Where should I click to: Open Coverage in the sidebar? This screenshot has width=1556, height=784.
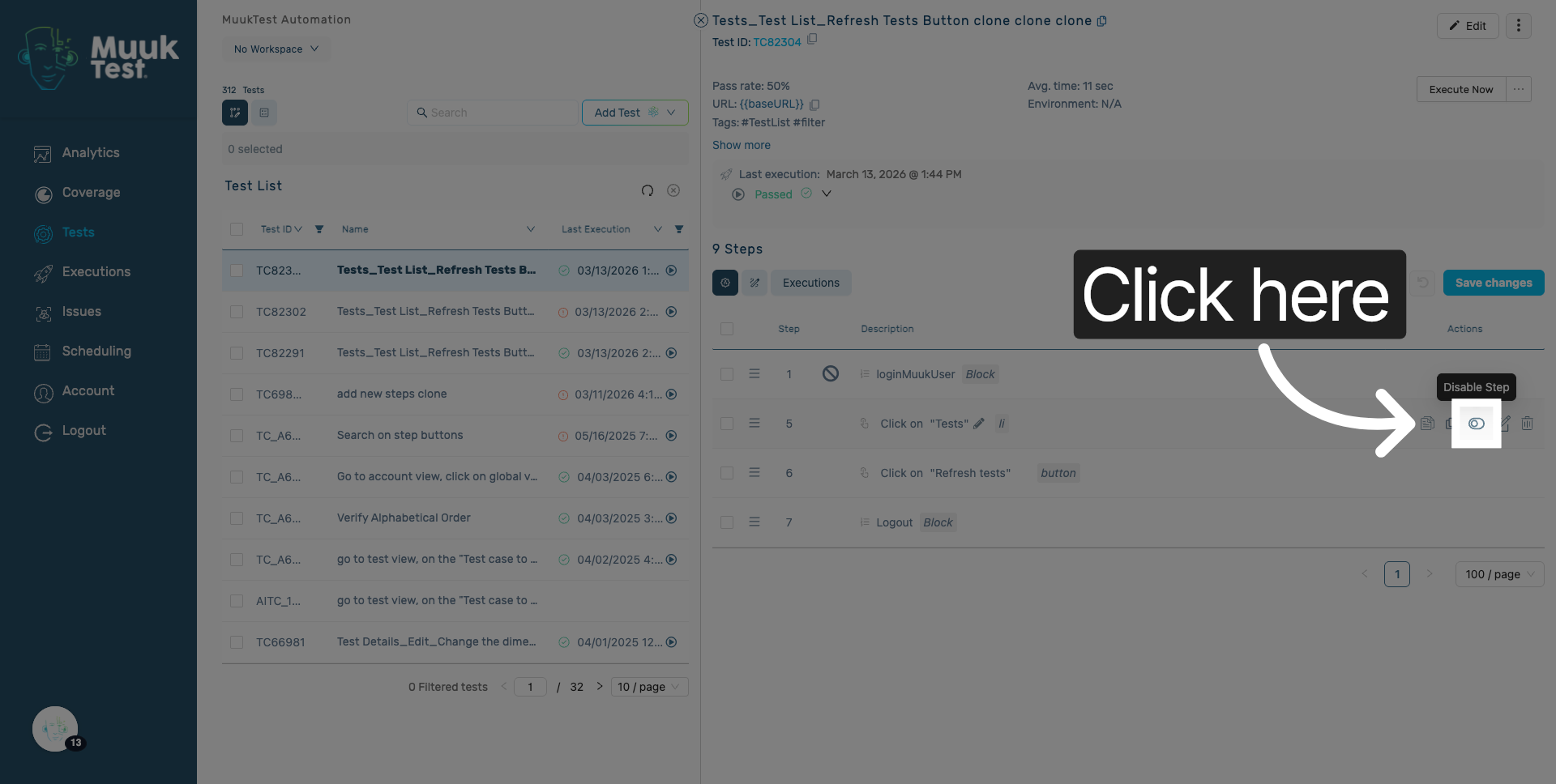pos(91,193)
